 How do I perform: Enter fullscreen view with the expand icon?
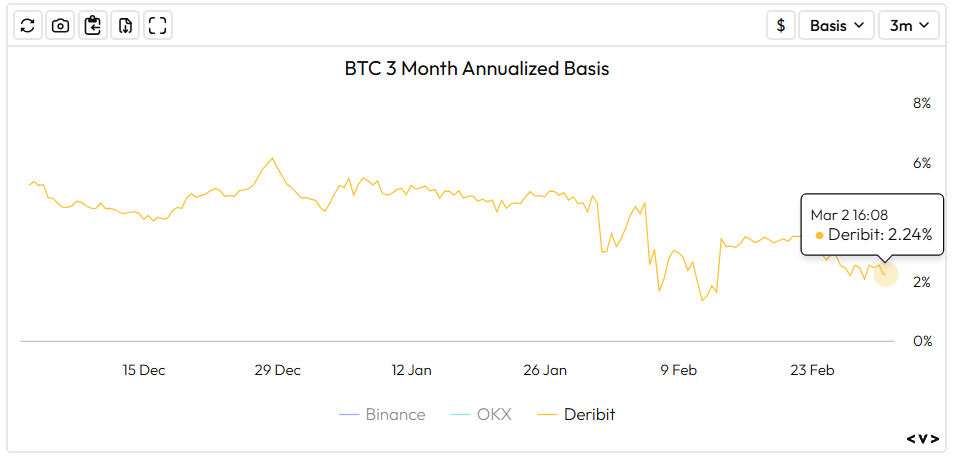[157, 26]
